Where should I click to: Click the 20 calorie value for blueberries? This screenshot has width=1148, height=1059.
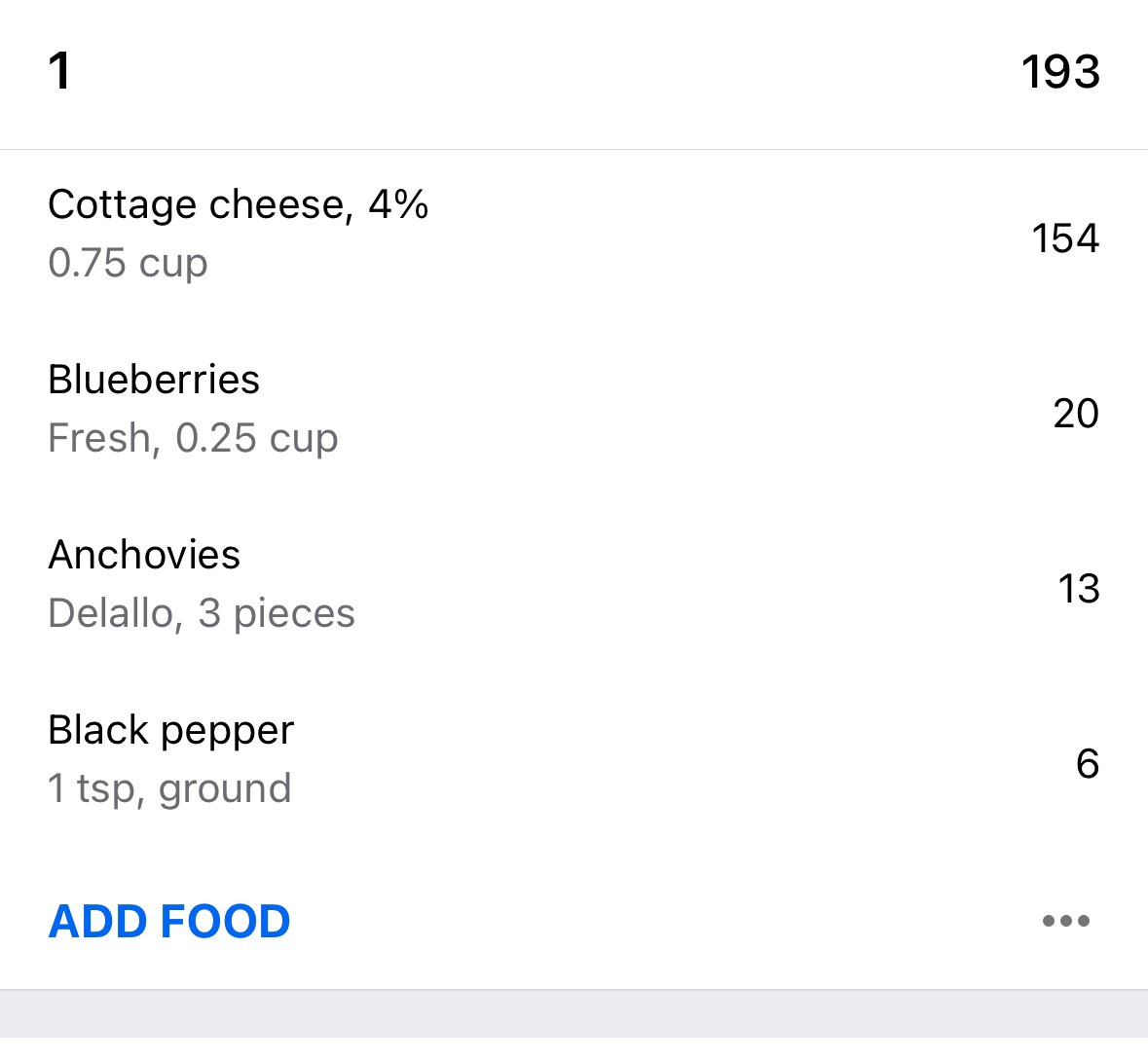(x=1076, y=414)
